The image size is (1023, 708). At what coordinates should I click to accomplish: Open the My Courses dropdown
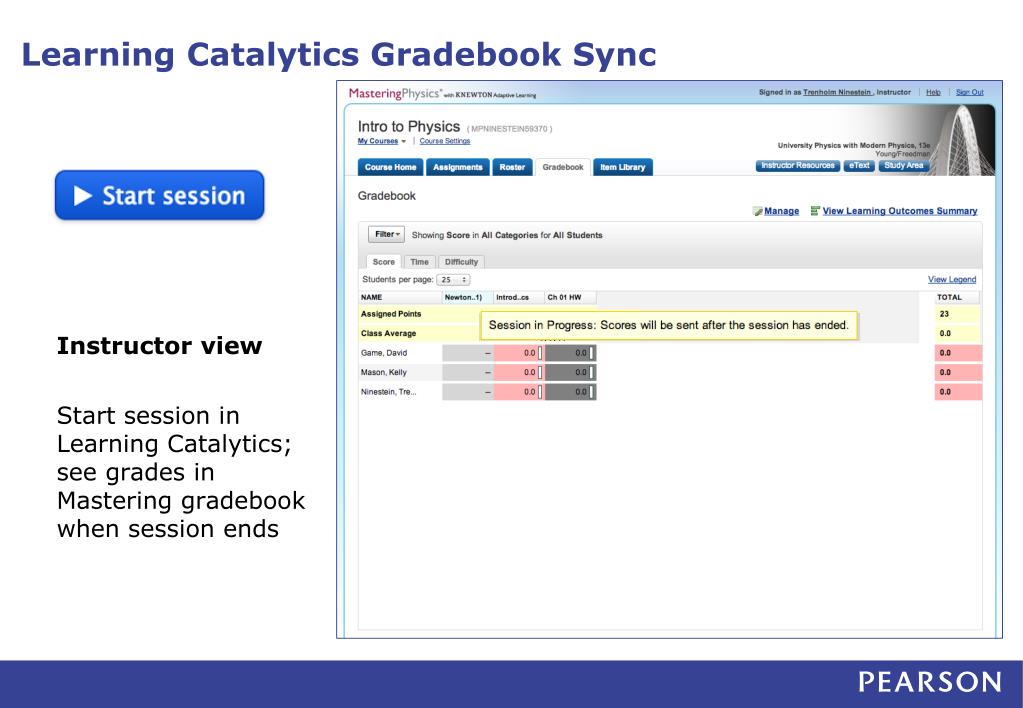381,141
